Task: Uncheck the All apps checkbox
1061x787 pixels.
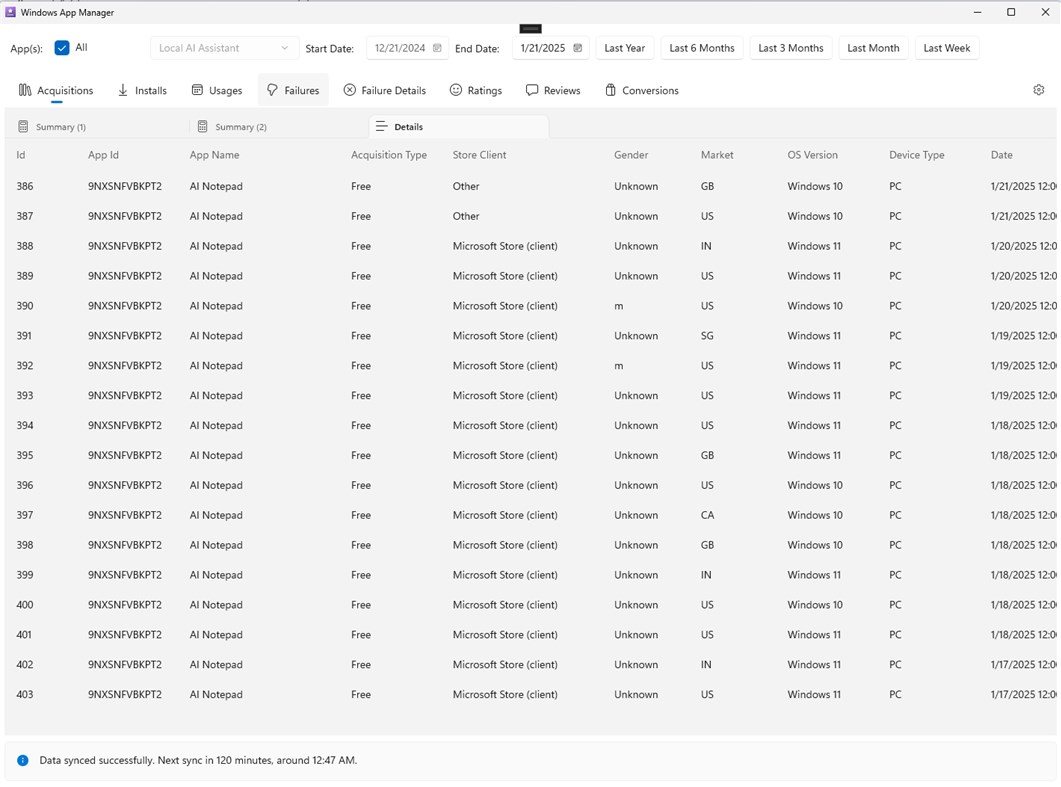Action: [x=62, y=48]
